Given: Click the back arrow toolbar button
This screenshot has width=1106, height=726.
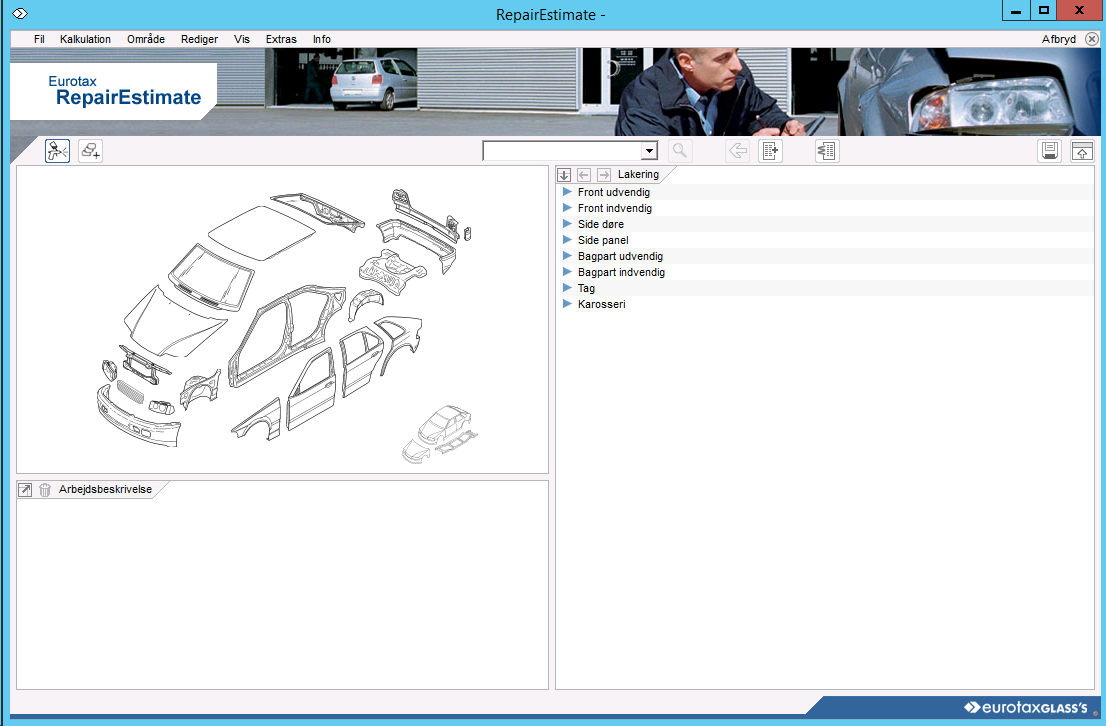Looking at the screenshot, I should pos(737,150).
